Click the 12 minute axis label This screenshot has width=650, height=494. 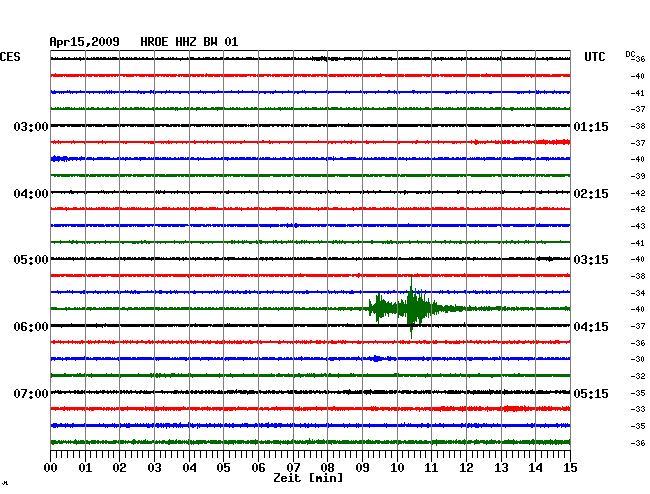tap(466, 468)
